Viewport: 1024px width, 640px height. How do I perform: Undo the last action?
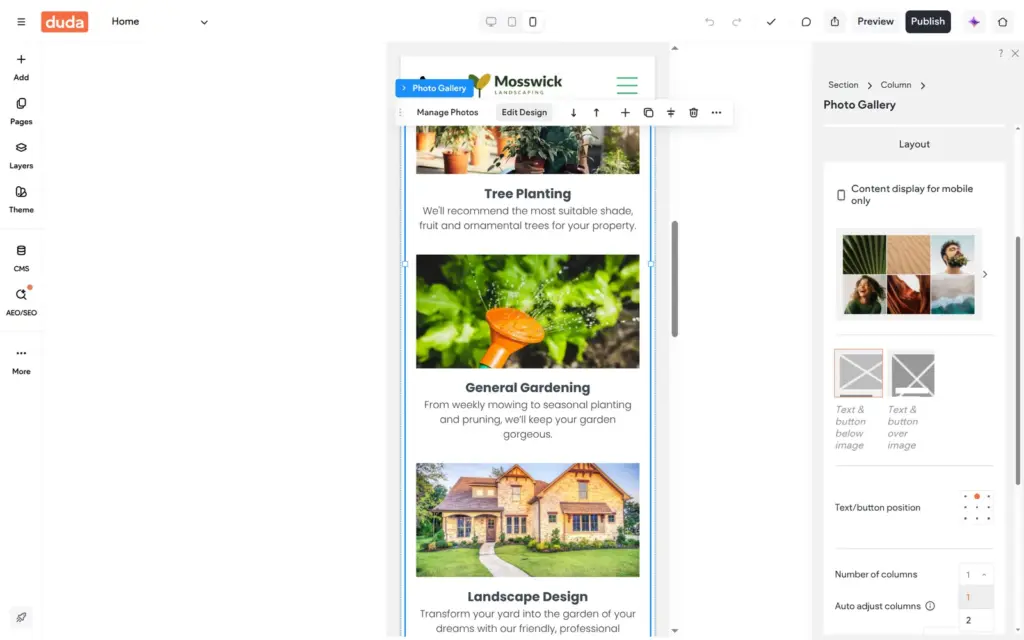point(709,22)
